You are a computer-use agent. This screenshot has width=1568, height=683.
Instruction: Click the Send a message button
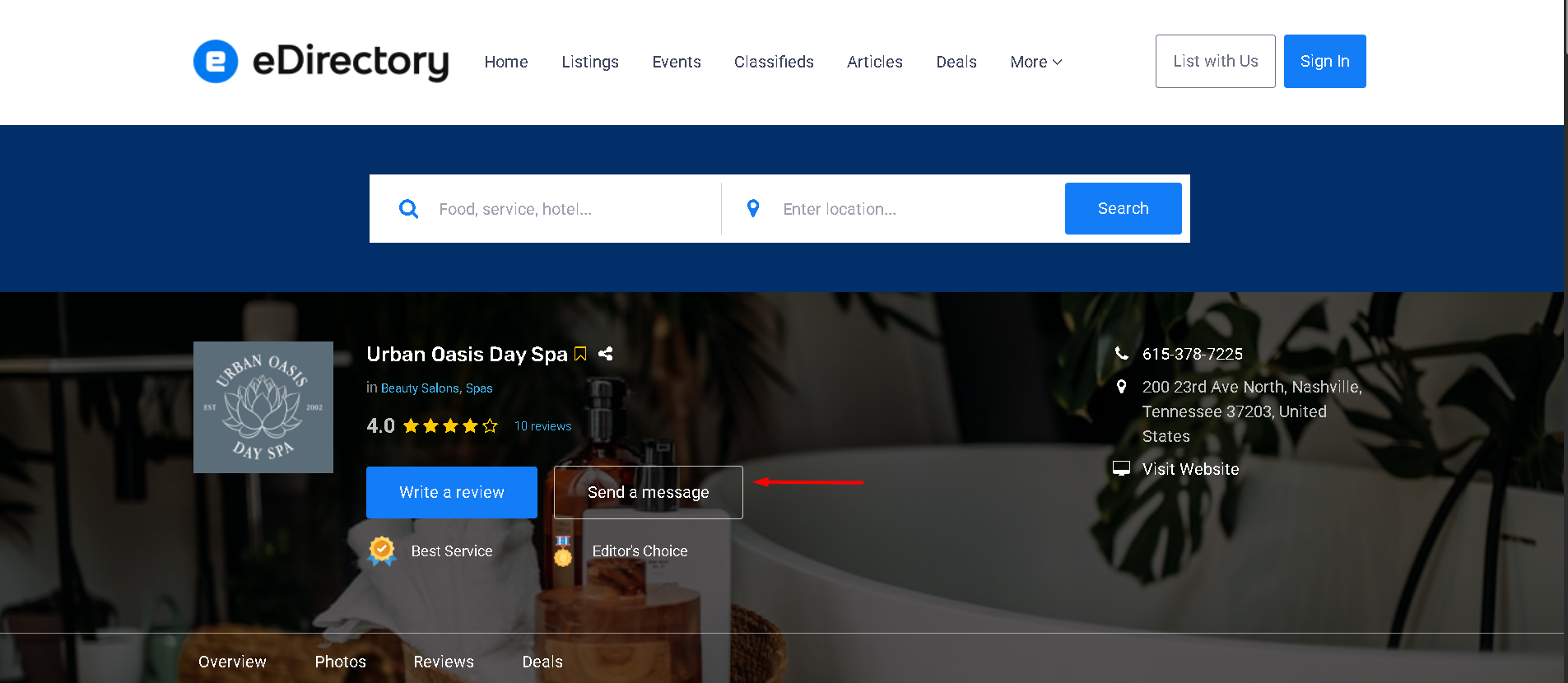[649, 492]
